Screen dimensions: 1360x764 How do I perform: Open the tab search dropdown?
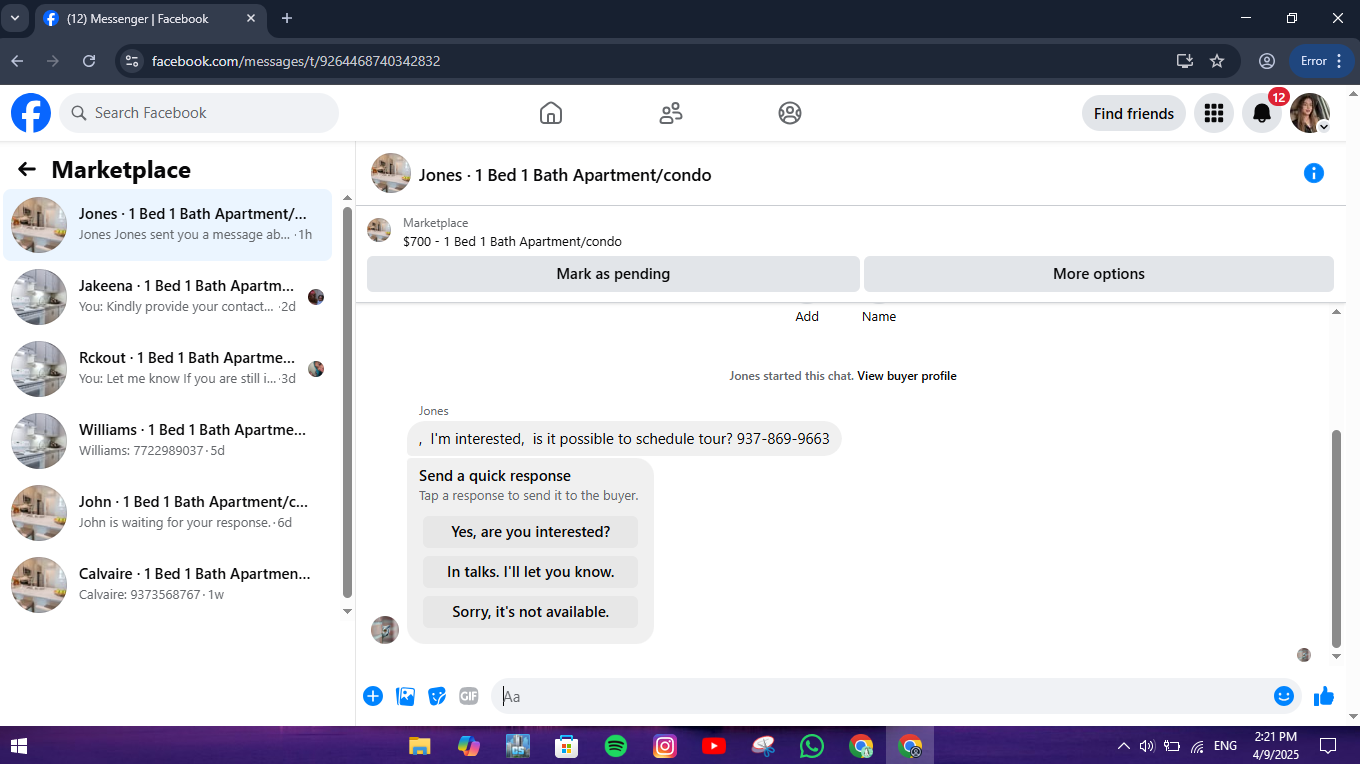(15, 18)
